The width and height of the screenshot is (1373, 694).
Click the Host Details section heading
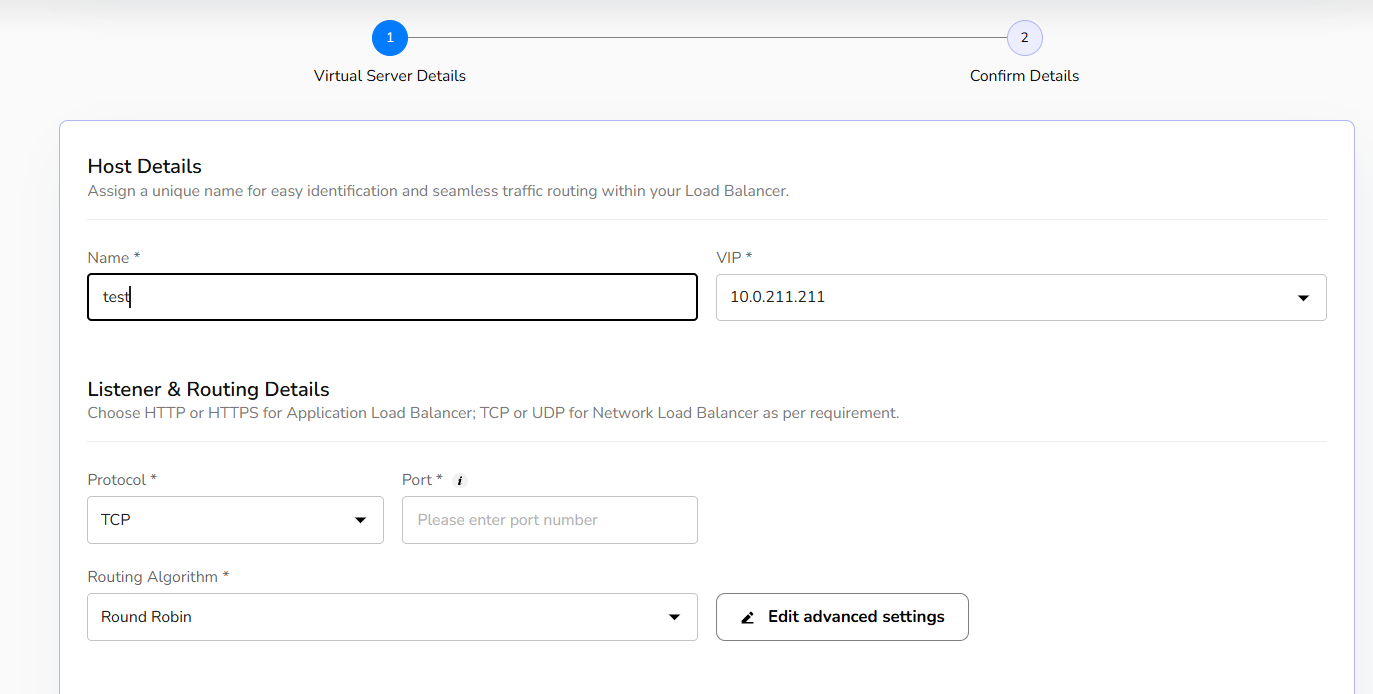(145, 167)
